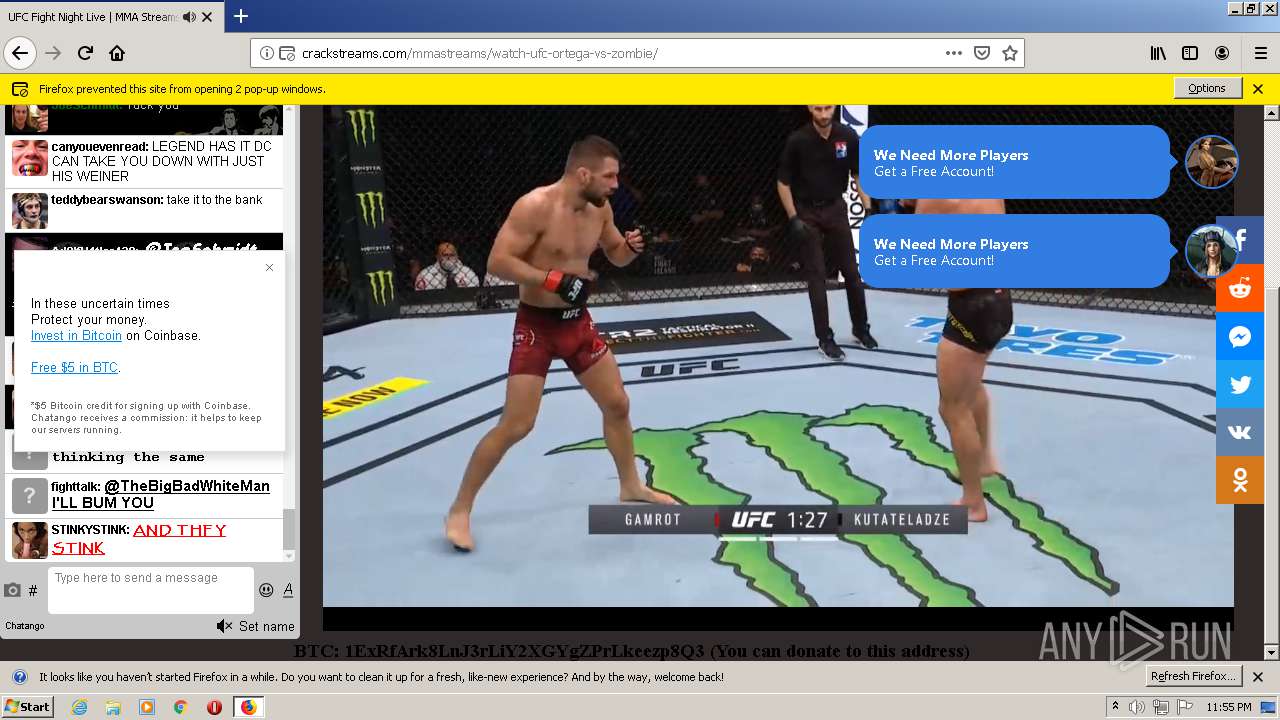Share on Twitter
This screenshot has width=1280, height=720.
[x=1240, y=385]
